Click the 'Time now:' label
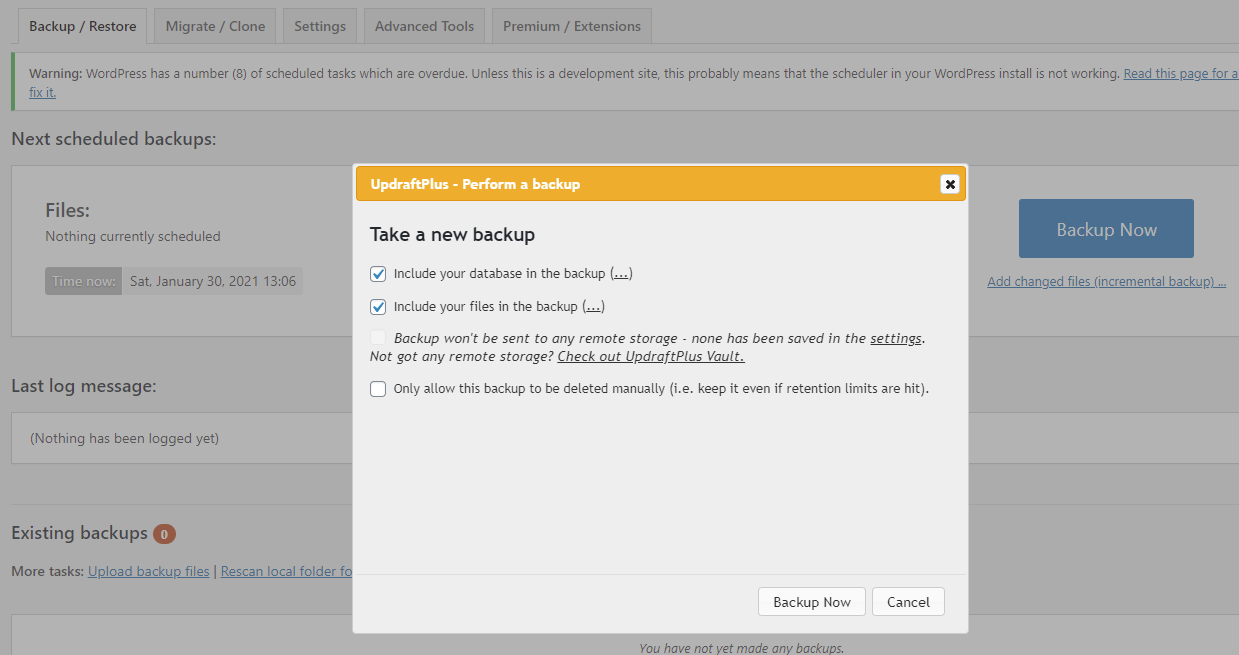The image size is (1239, 655). pyautogui.click(x=84, y=281)
